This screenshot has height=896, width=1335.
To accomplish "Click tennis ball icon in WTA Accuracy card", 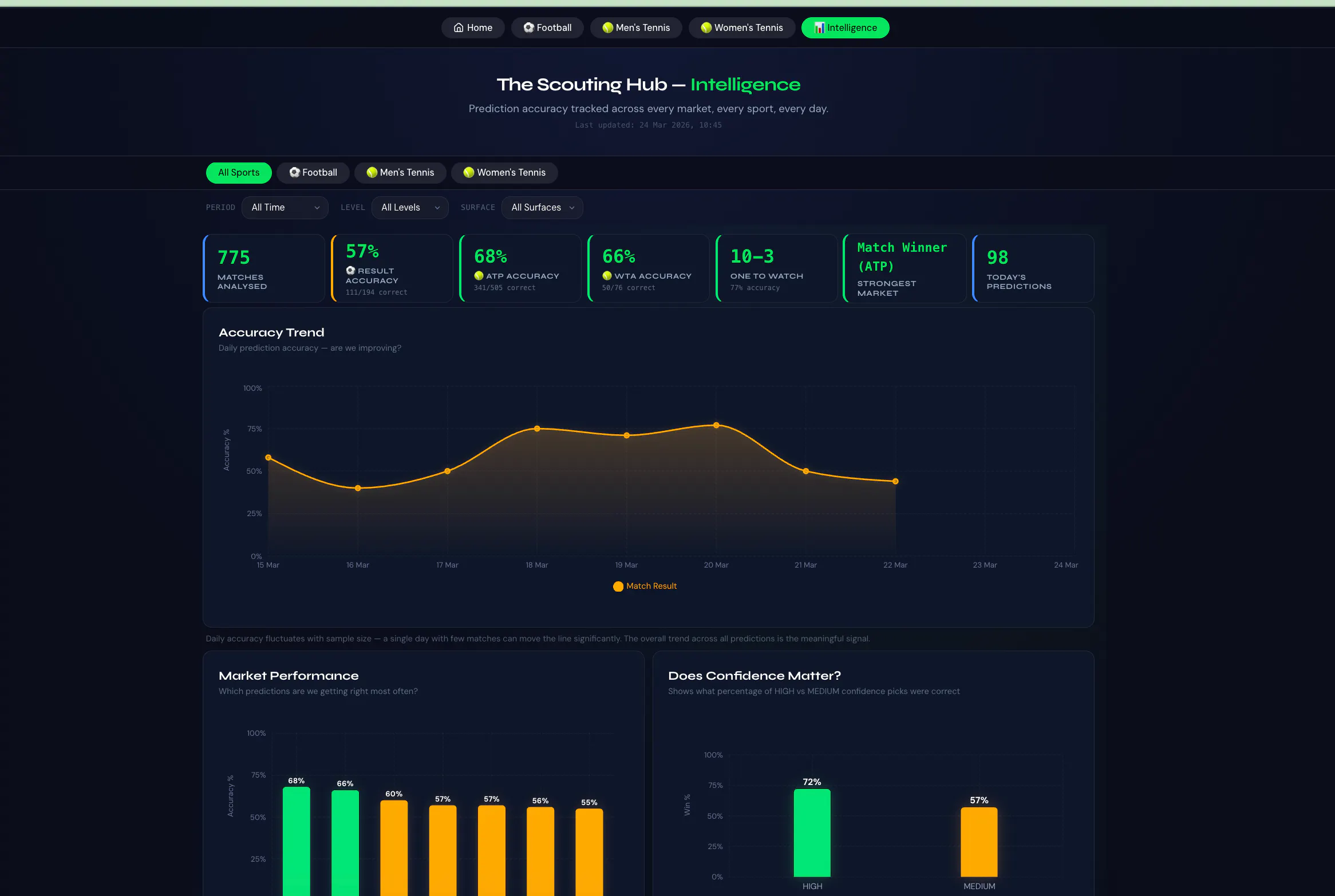I will (x=607, y=276).
